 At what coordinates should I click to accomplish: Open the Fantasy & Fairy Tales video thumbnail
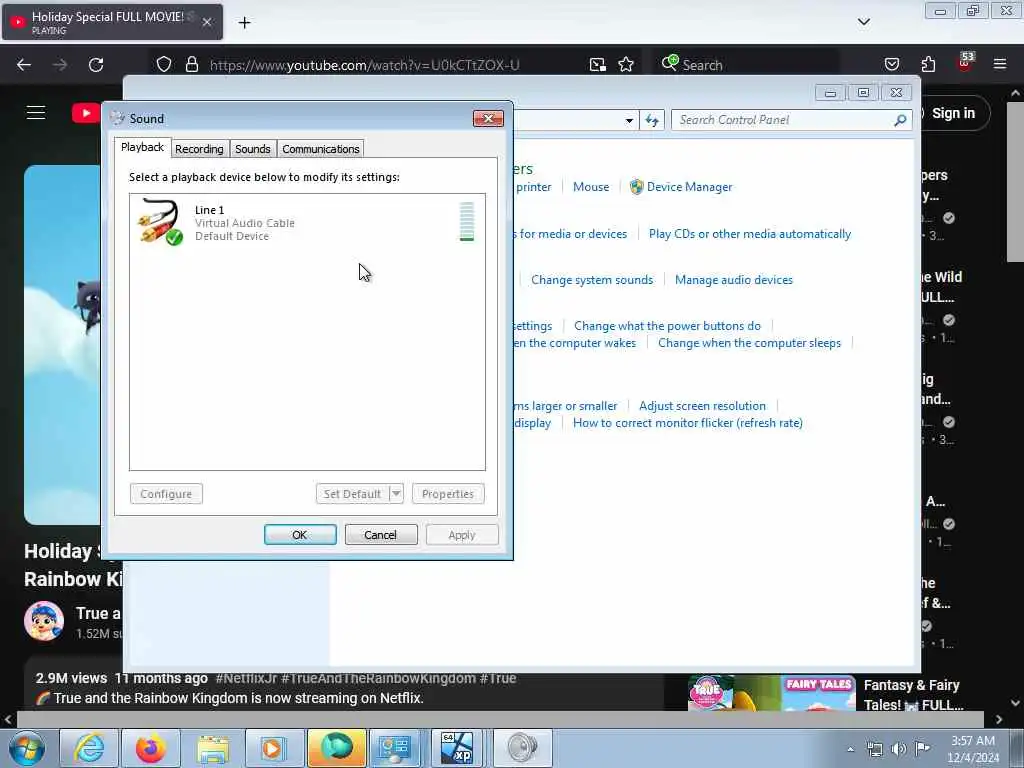click(x=772, y=693)
